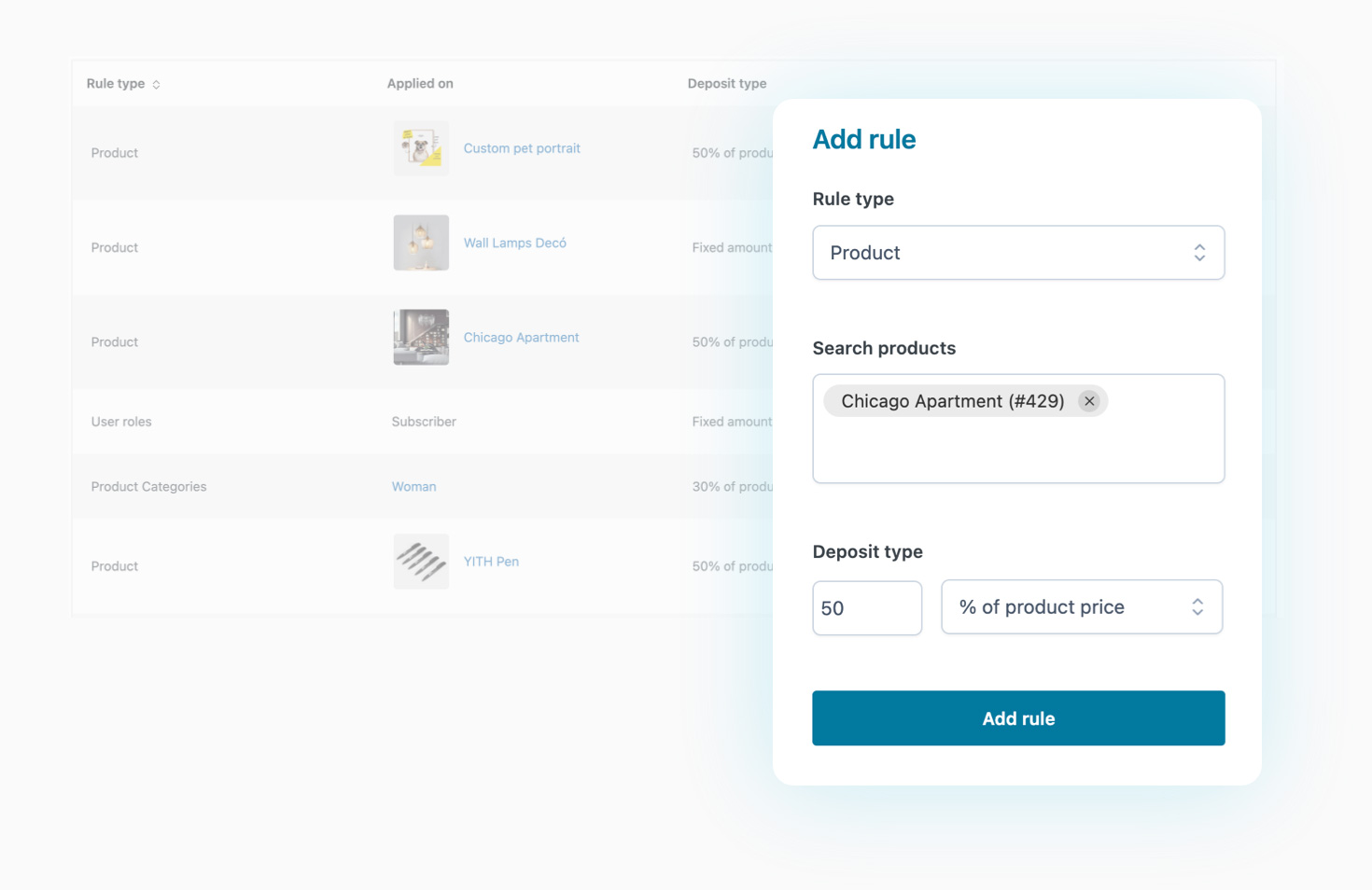1372x890 pixels.
Task: Sort table by Rule type arrows
Action: point(156,85)
